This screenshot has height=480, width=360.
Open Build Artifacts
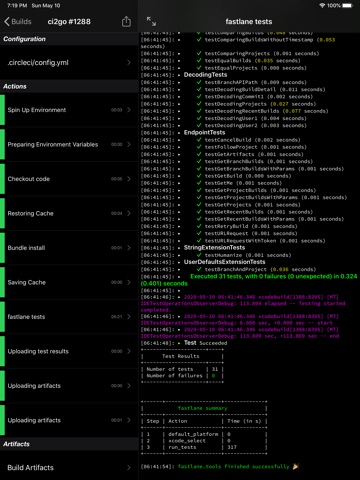point(69,468)
